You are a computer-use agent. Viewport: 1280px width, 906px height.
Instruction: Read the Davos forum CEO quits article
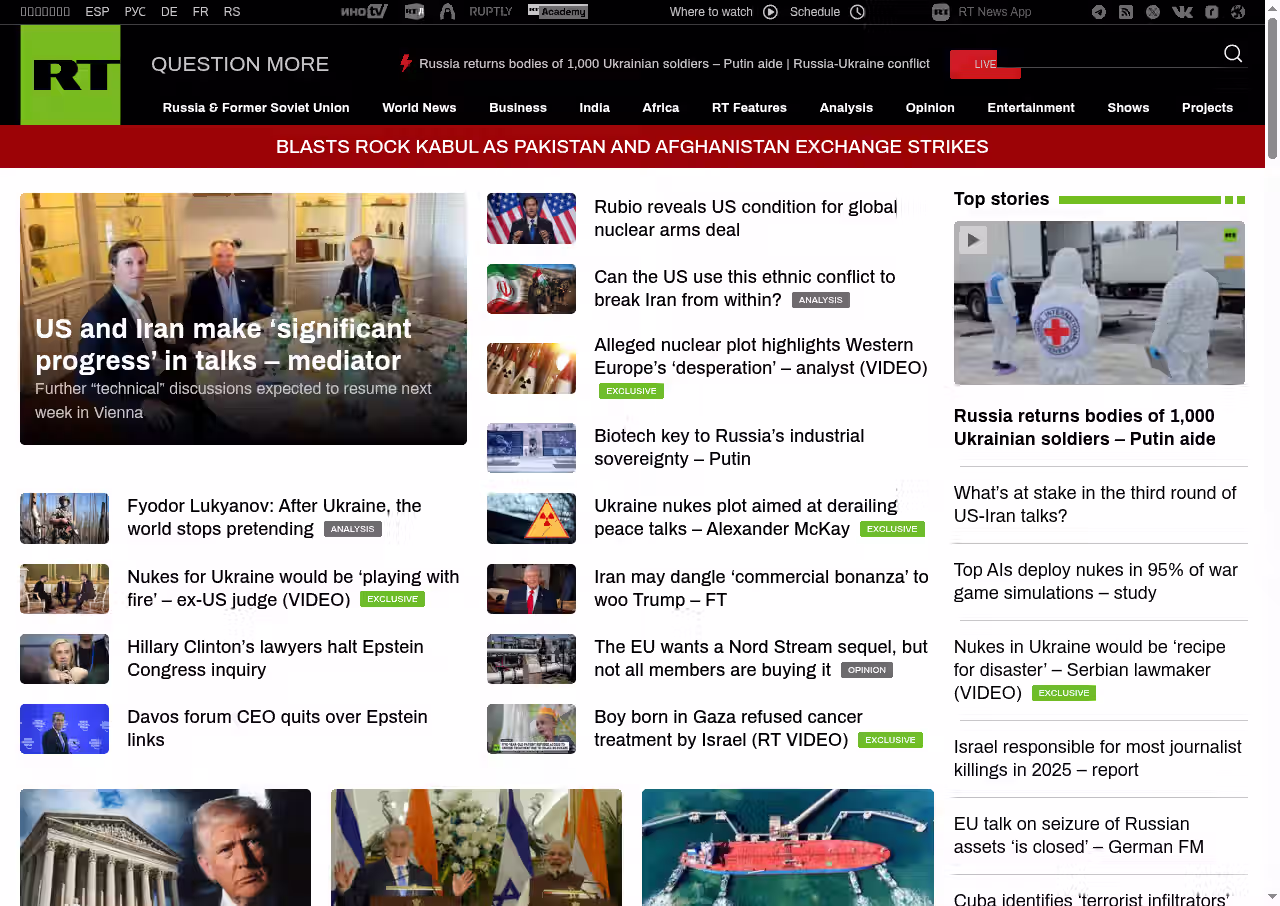(277, 728)
